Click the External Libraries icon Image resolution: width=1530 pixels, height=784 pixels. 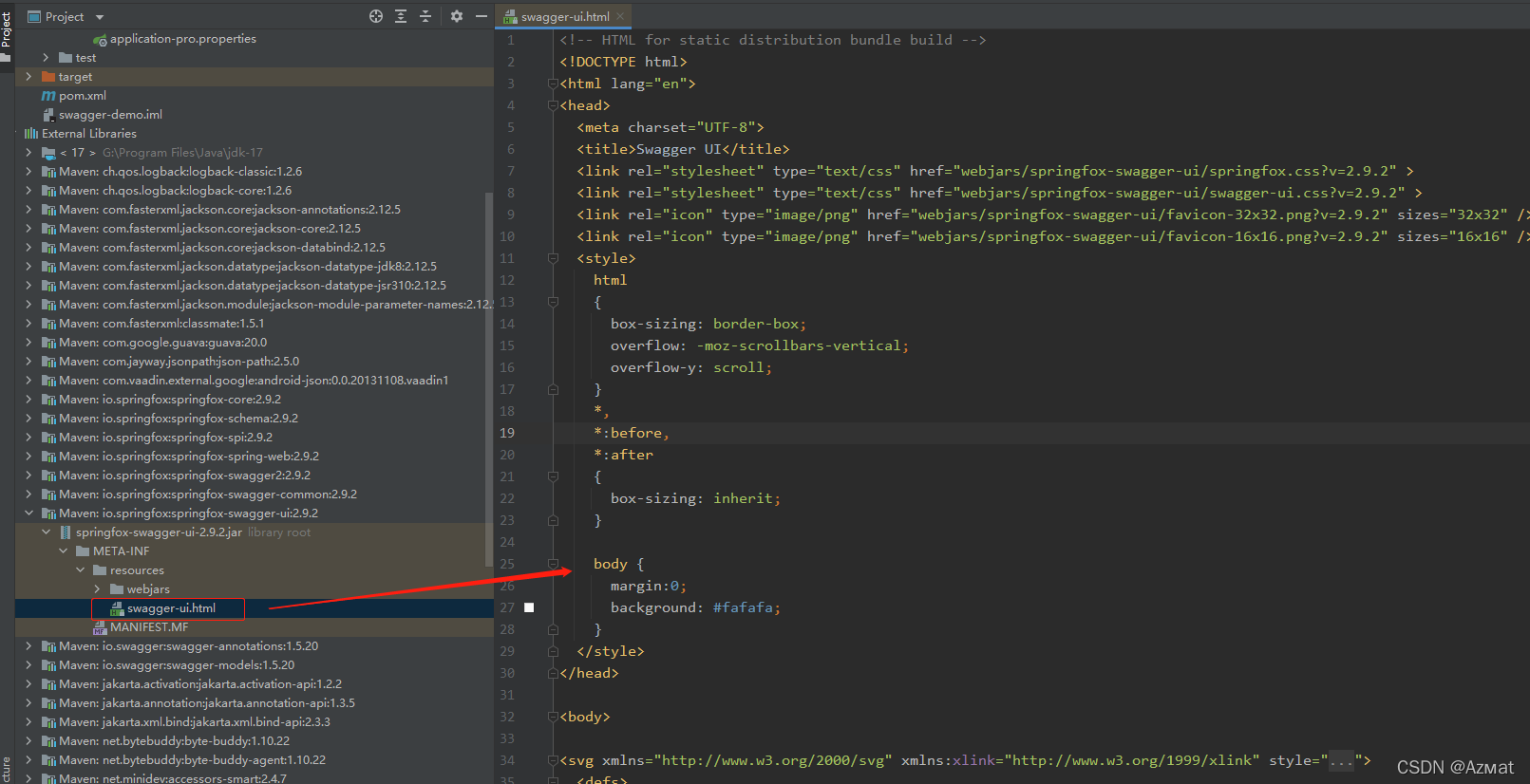coord(31,134)
